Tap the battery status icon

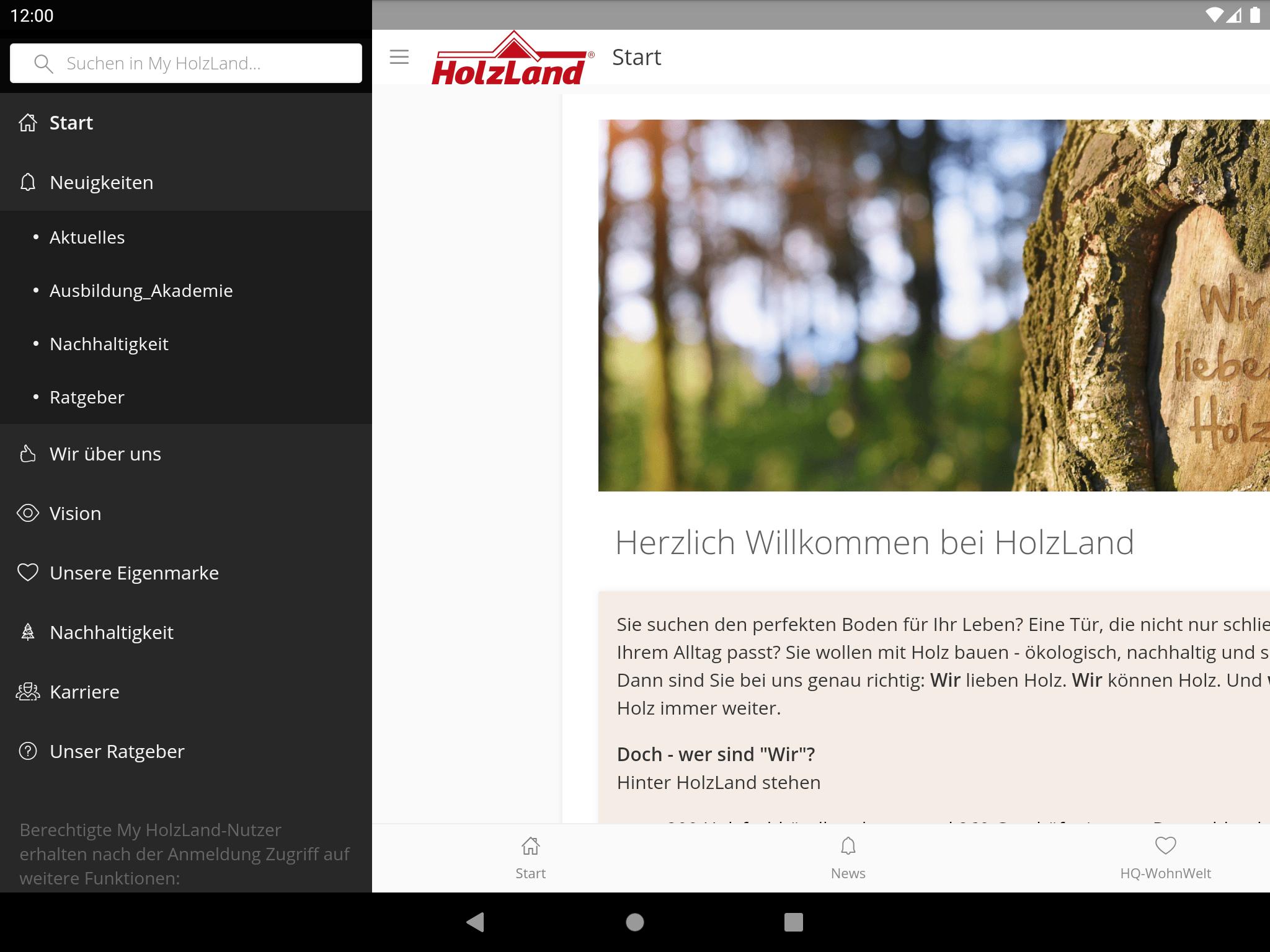1254,15
